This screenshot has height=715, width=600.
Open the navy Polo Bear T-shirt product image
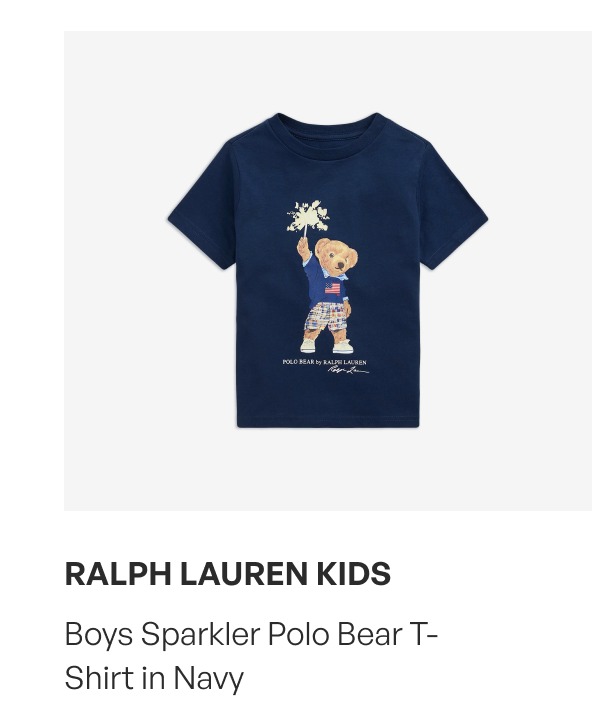[327, 270]
